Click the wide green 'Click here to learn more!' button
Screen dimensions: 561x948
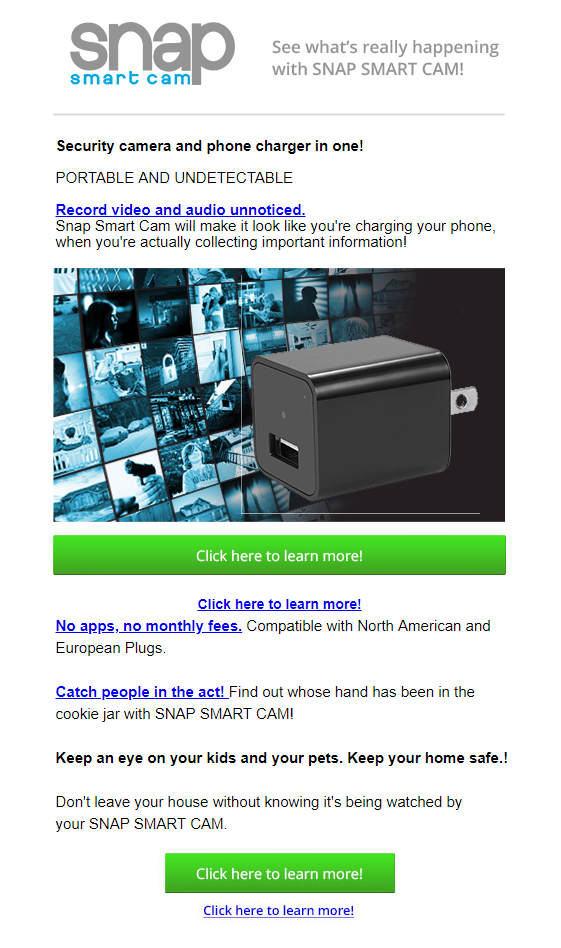279,555
